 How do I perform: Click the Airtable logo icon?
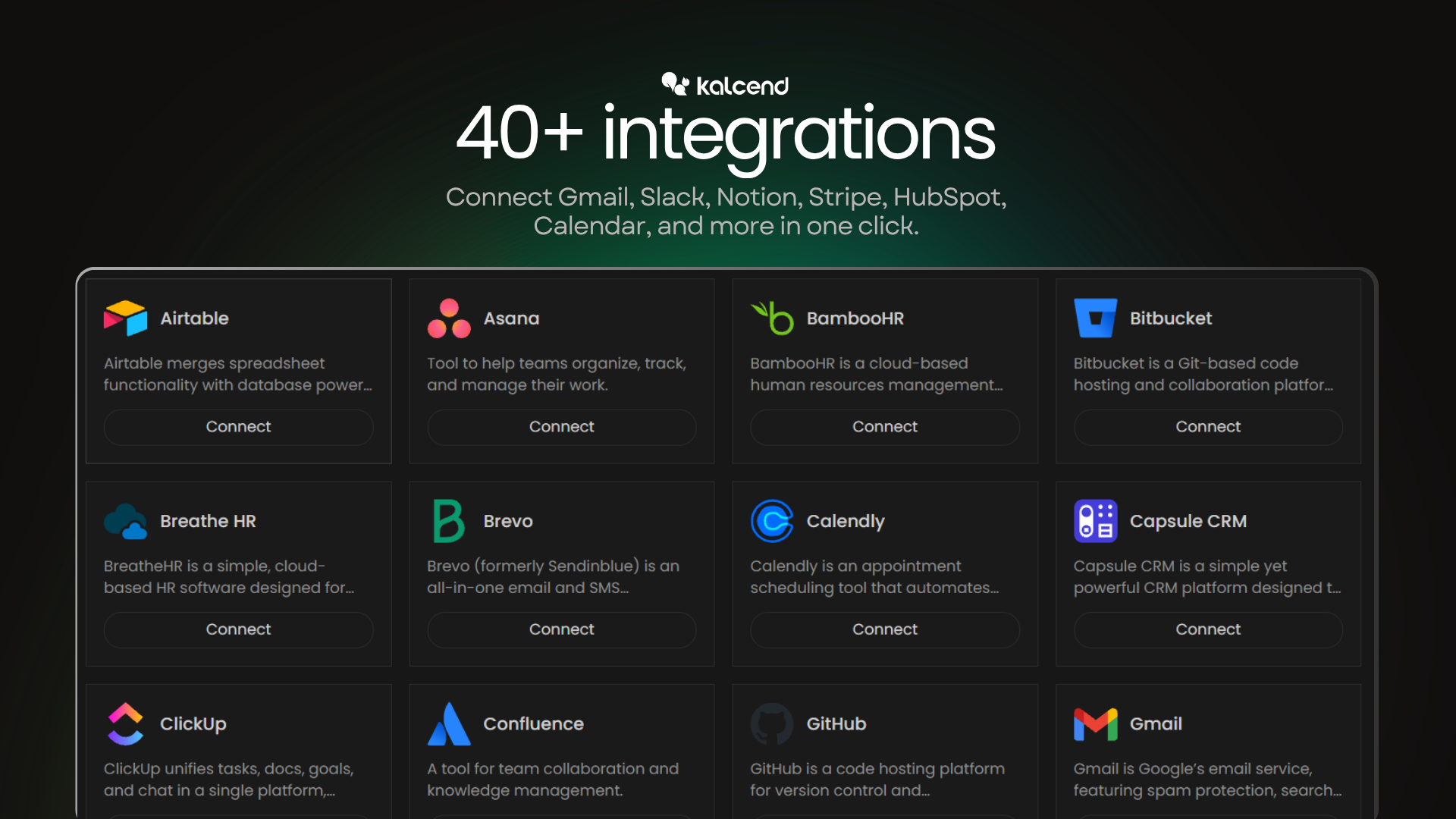tap(125, 318)
